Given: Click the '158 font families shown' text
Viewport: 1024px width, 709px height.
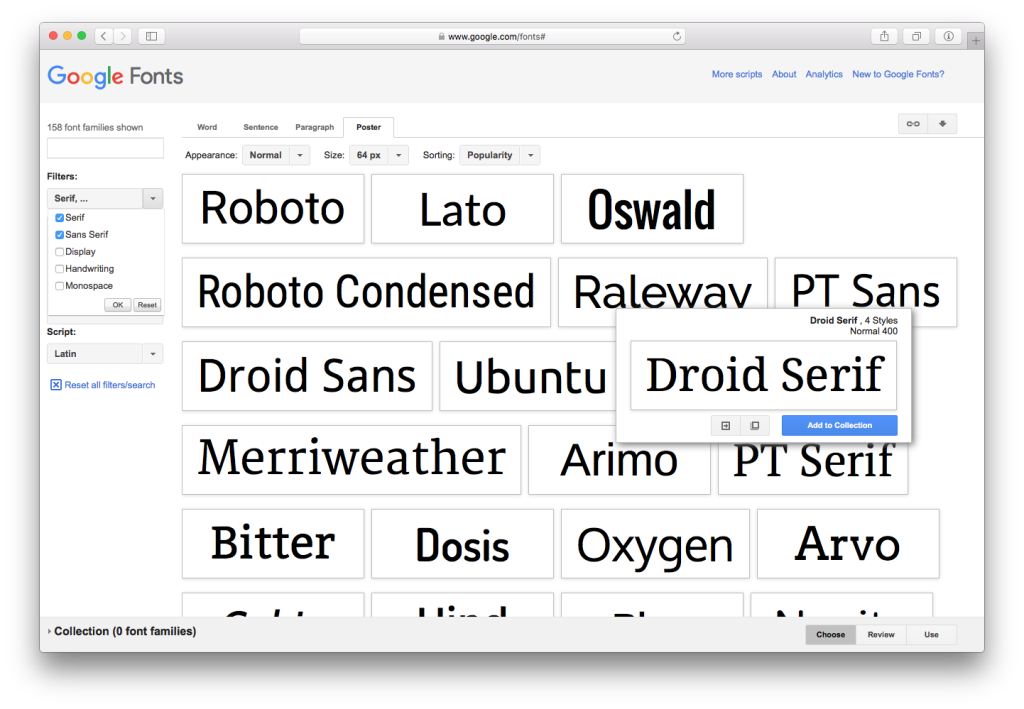Looking at the screenshot, I should pos(95,127).
